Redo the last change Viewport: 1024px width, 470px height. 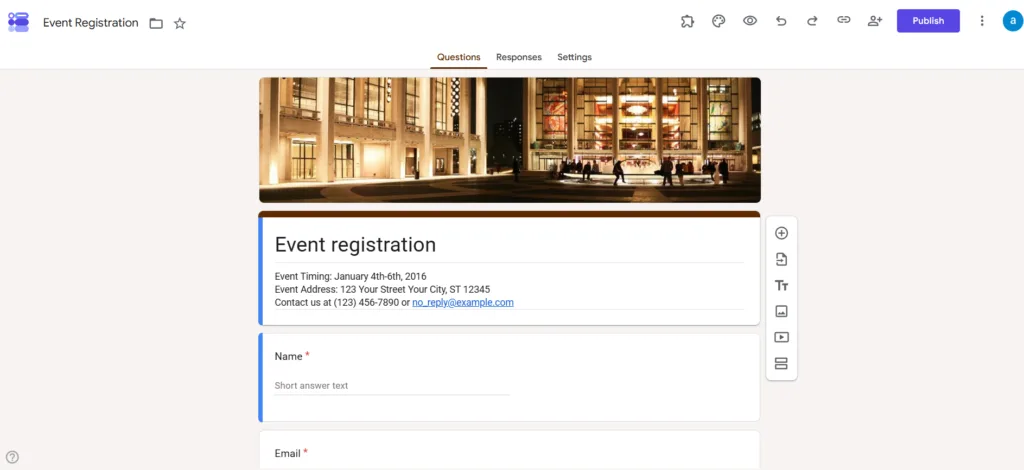pos(812,21)
